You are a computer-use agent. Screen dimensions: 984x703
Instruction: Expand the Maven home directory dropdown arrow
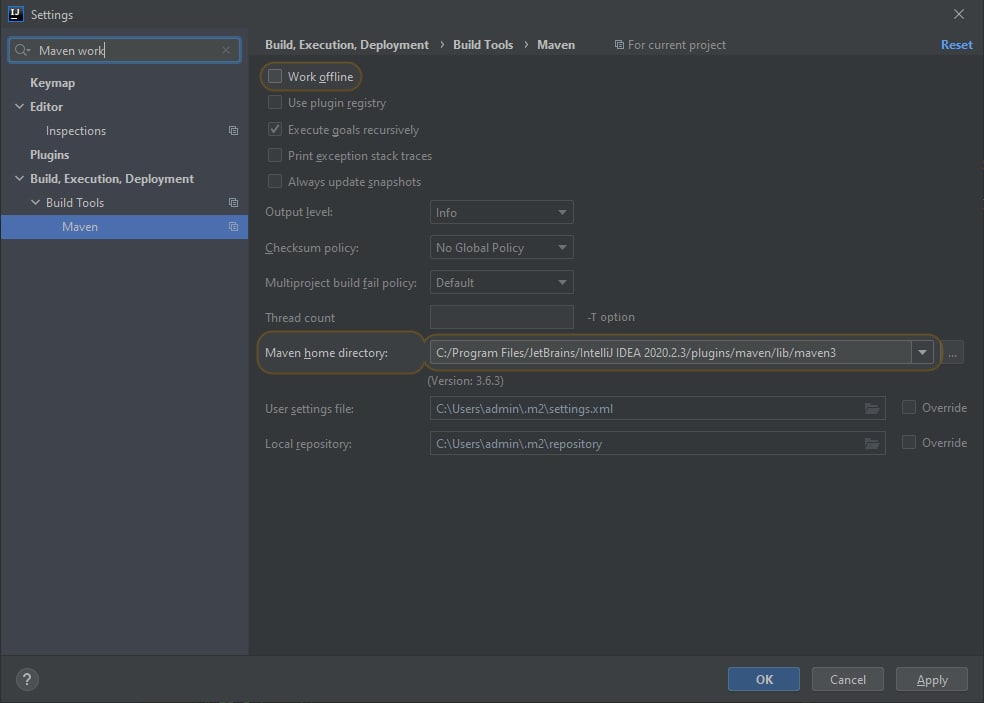click(x=922, y=353)
